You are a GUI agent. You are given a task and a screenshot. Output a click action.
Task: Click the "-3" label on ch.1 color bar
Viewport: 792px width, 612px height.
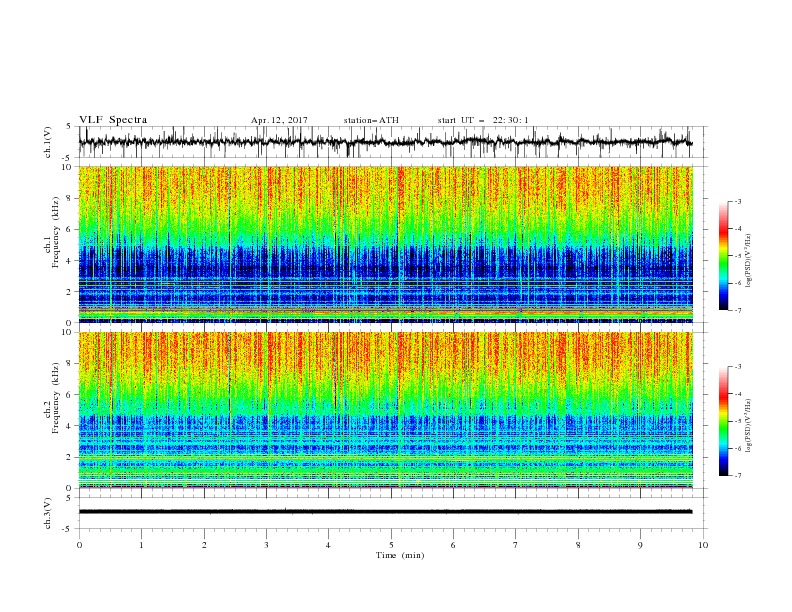click(x=737, y=201)
